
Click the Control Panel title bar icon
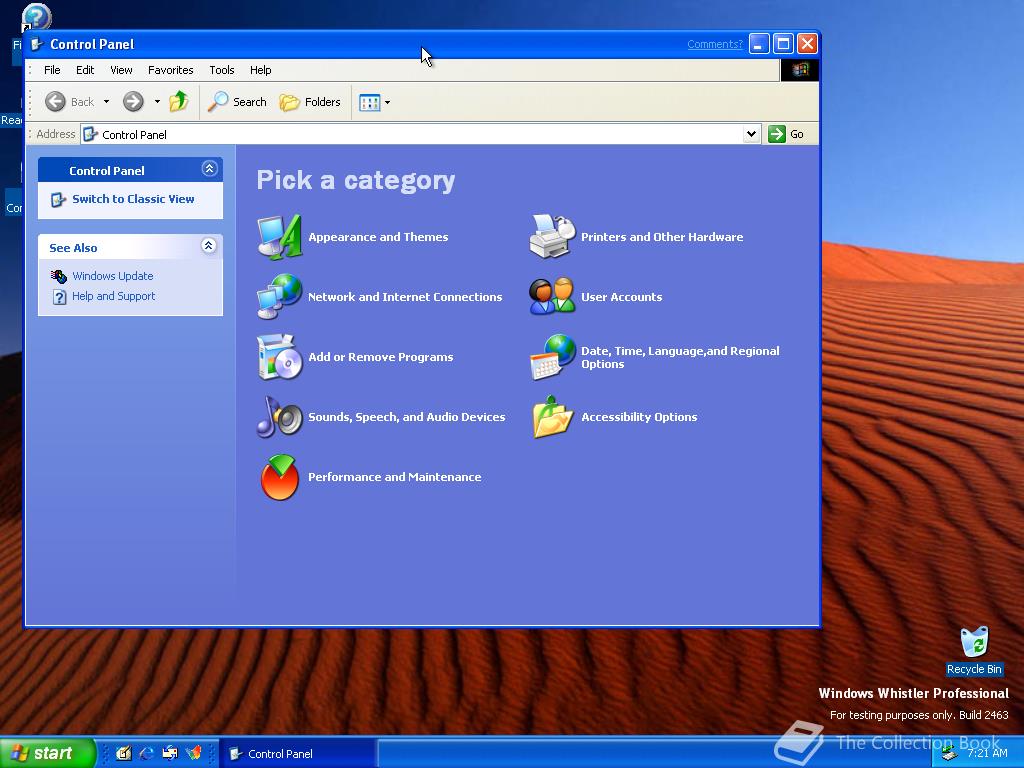click(37, 44)
